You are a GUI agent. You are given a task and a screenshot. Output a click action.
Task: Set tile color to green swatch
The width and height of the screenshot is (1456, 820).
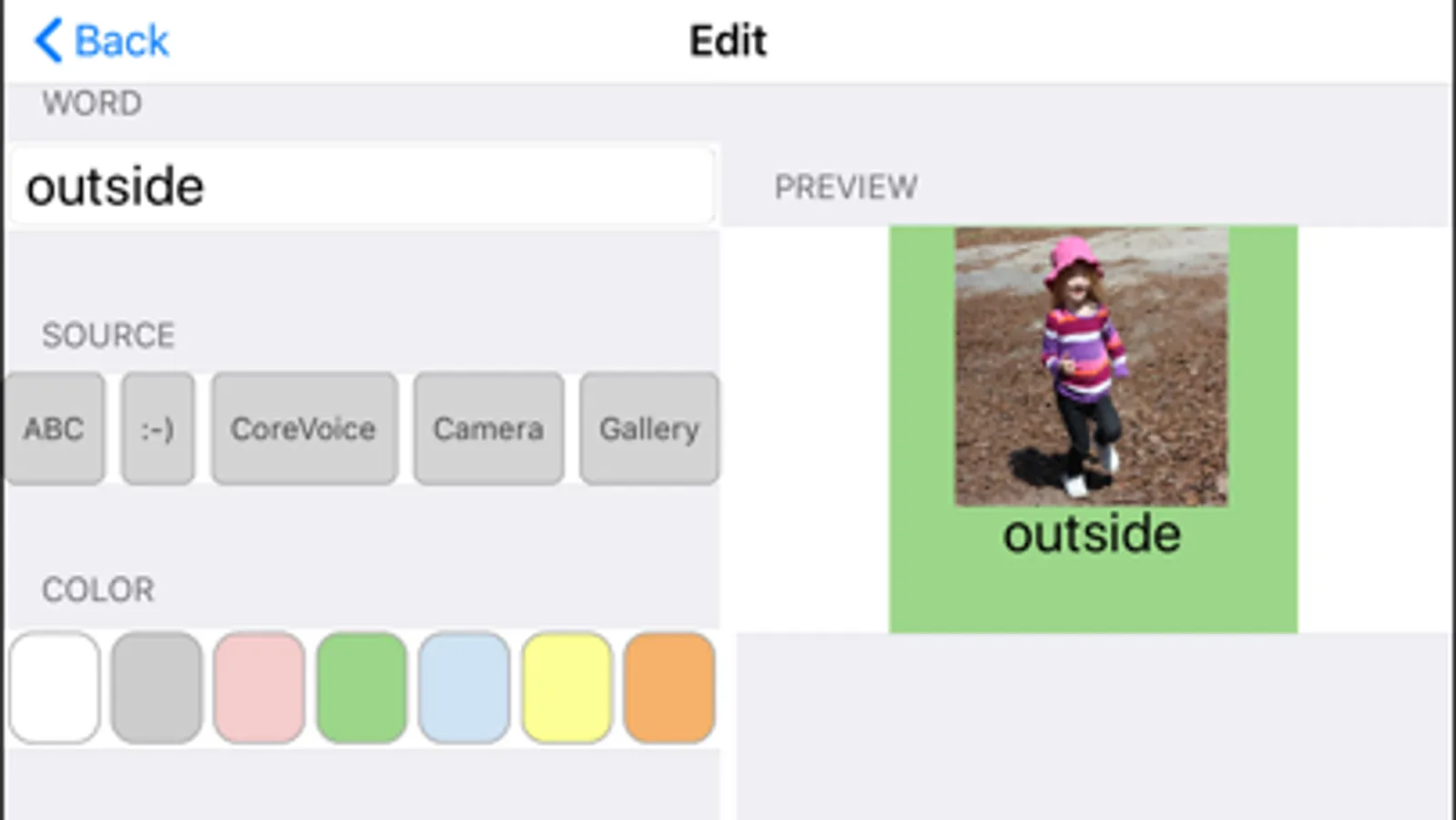(361, 688)
